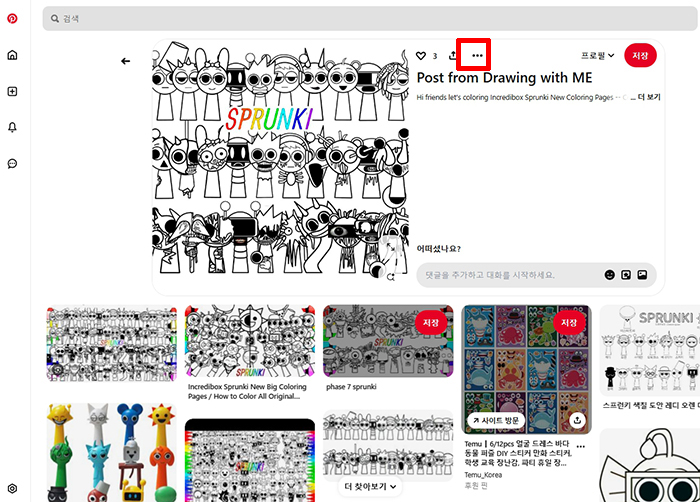Attach a photo to the comment
This screenshot has height=502, width=700.
[x=642, y=275]
